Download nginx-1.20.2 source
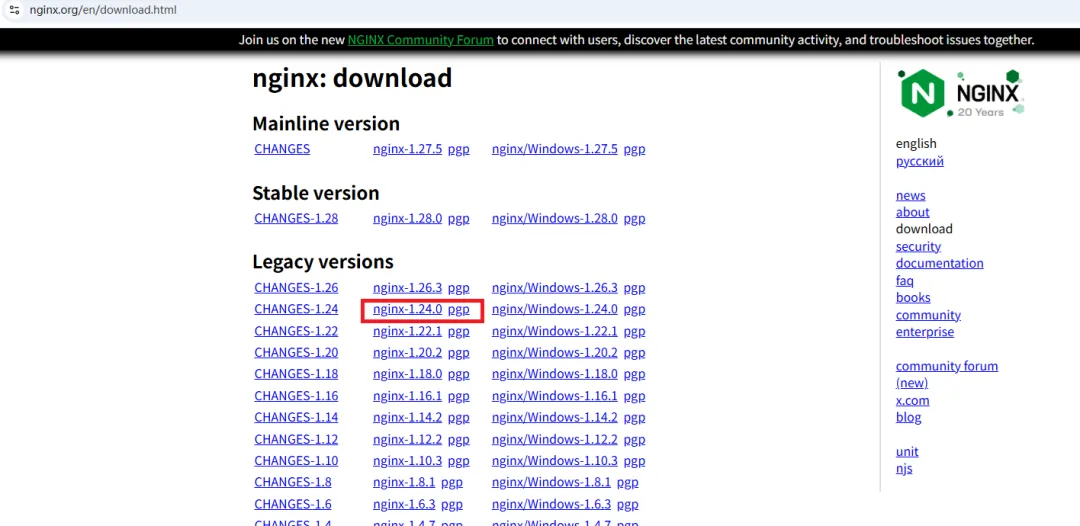 pyautogui.click(x=407, y=353)
